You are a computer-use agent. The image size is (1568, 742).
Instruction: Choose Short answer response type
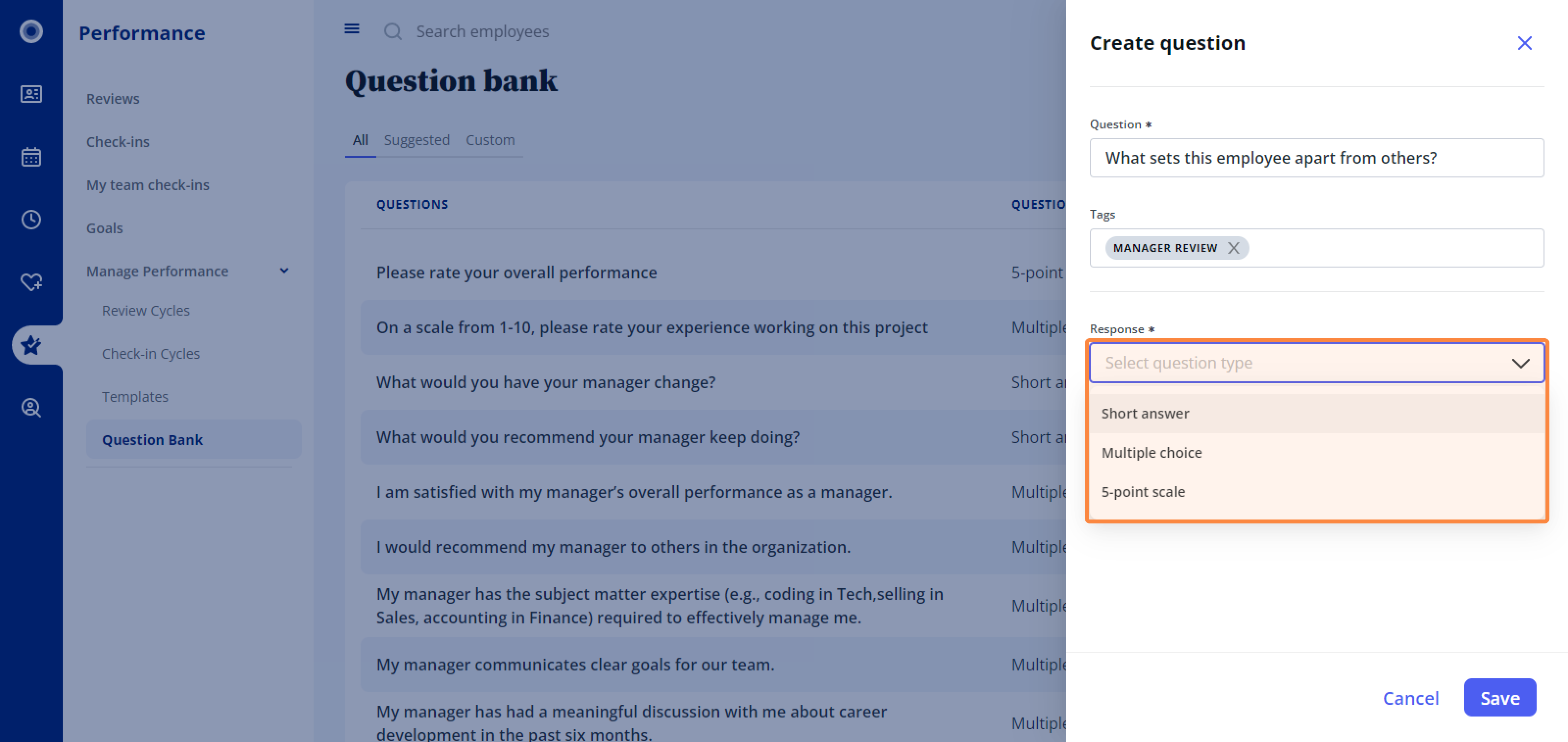pos(1317,413)
